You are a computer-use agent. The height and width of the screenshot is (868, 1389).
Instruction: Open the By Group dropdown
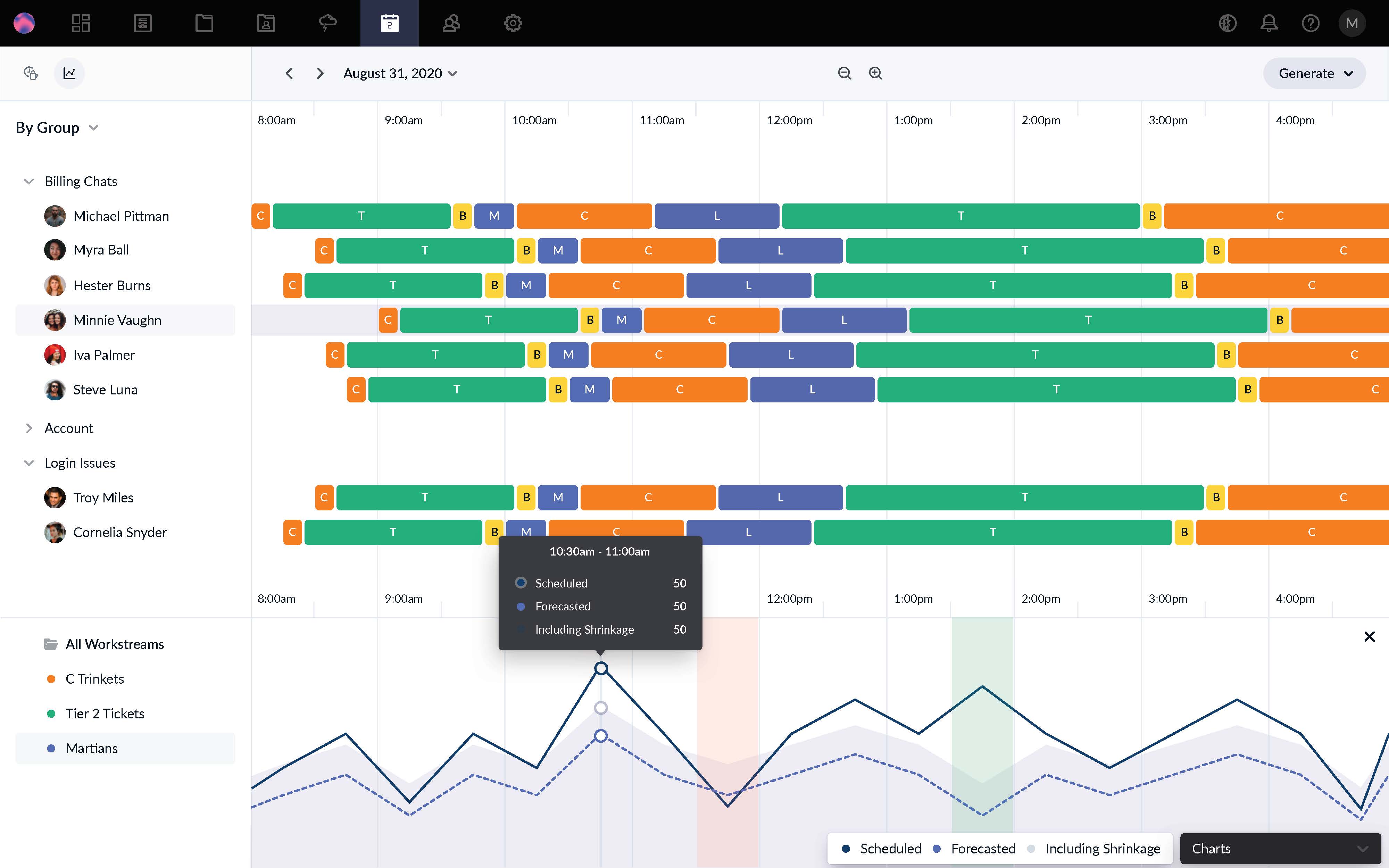tap(57, 127)
